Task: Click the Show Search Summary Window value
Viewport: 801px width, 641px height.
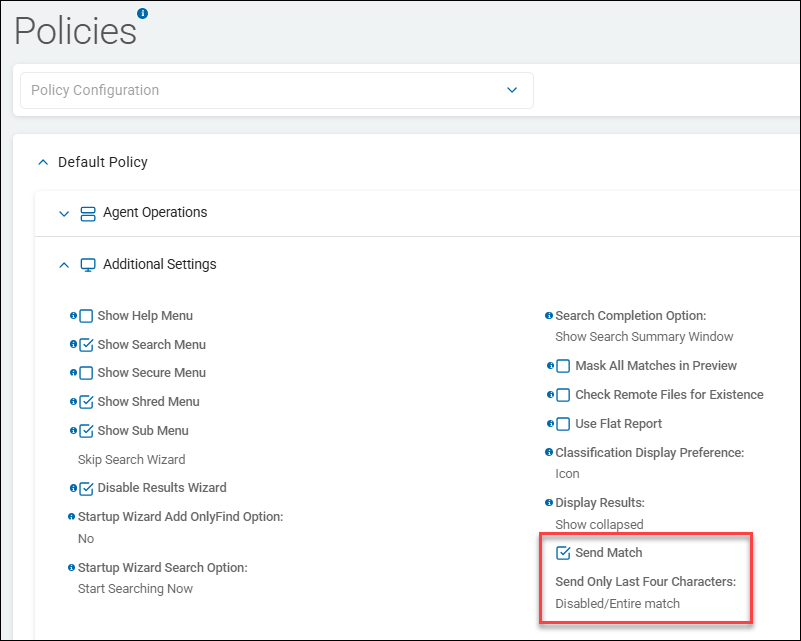Action: point(644,337)
